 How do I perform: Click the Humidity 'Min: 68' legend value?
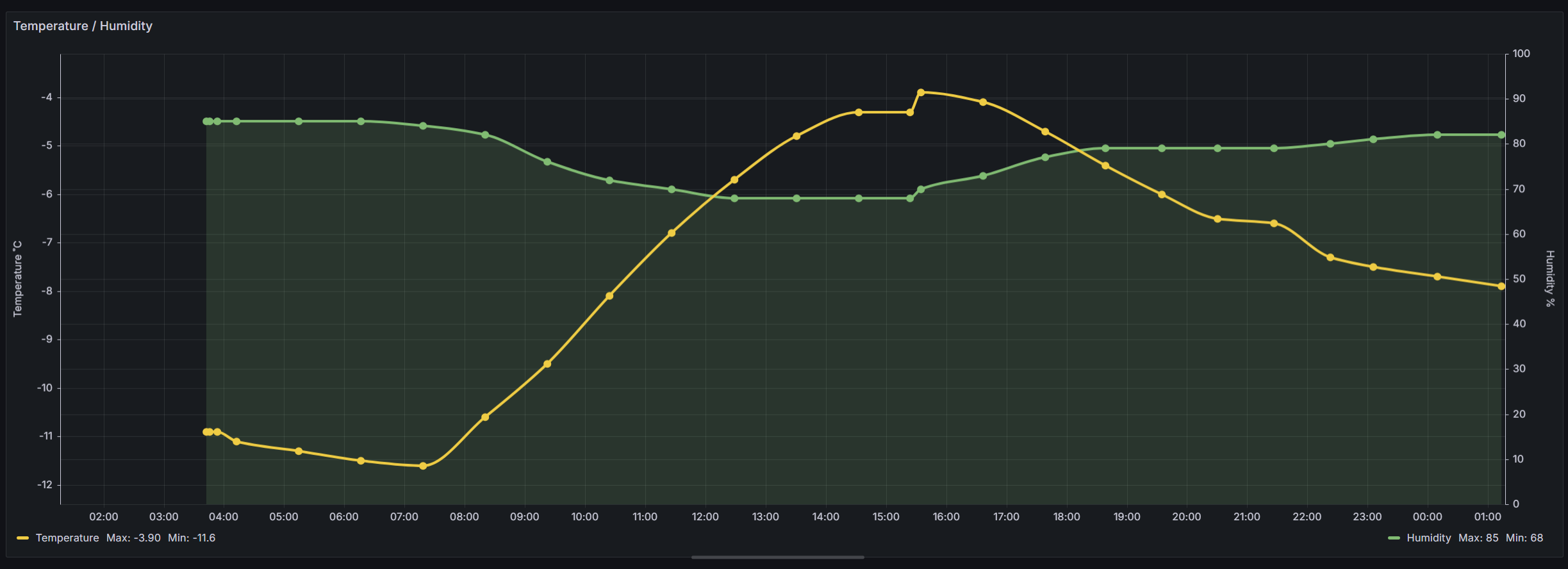click(x=1524, y=538)
